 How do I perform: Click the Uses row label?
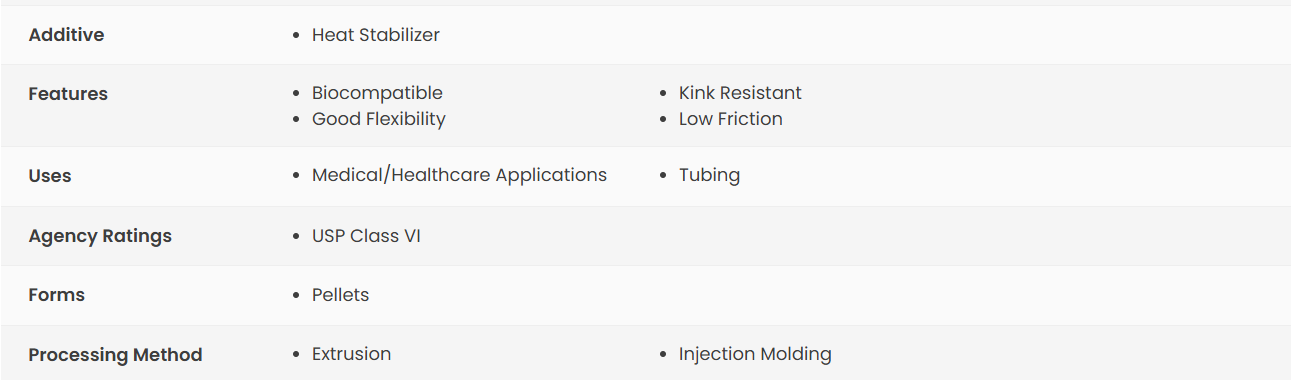coord(50,176)
